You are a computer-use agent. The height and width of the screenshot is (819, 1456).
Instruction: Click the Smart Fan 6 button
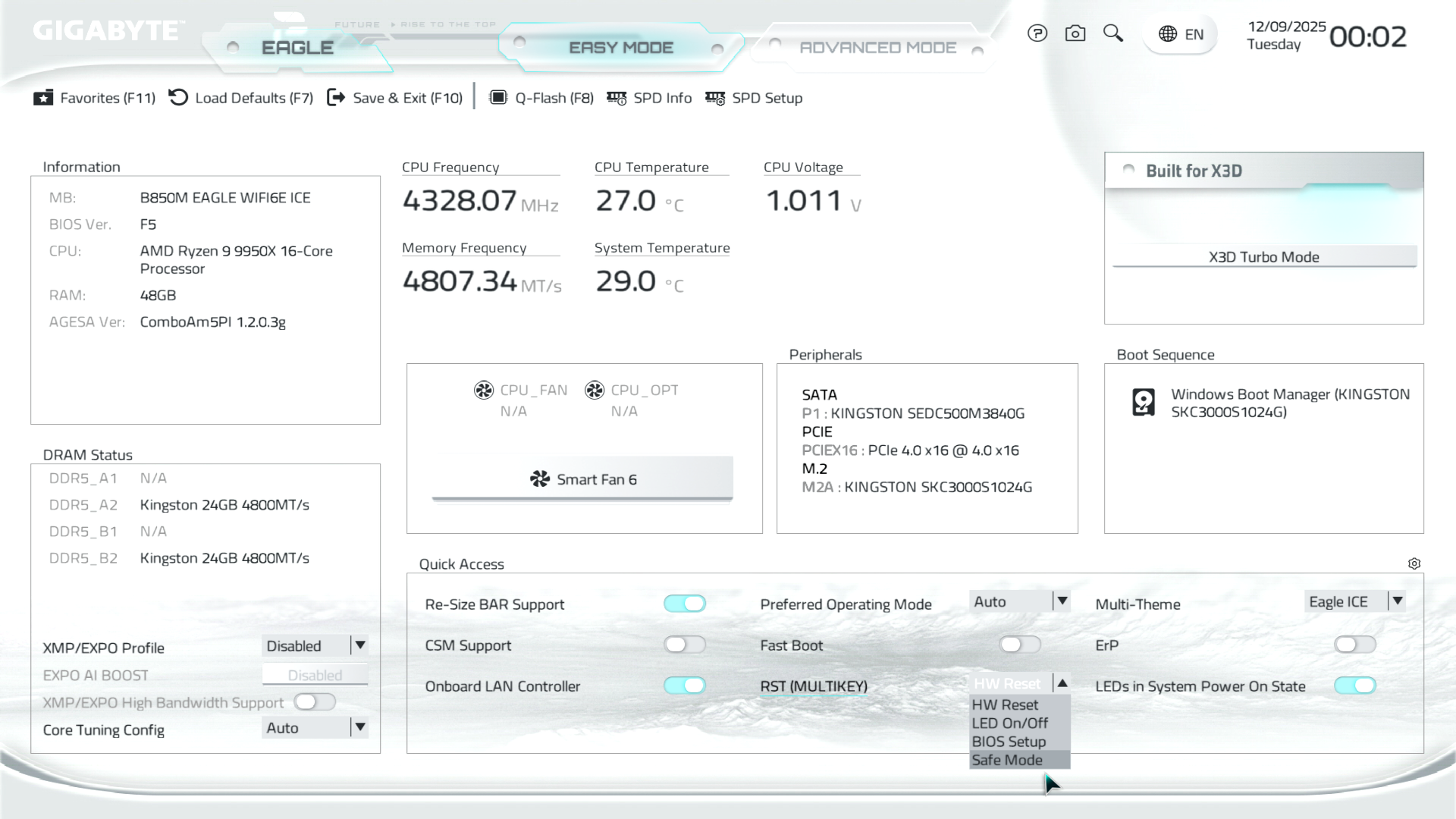tap(582, 479)
